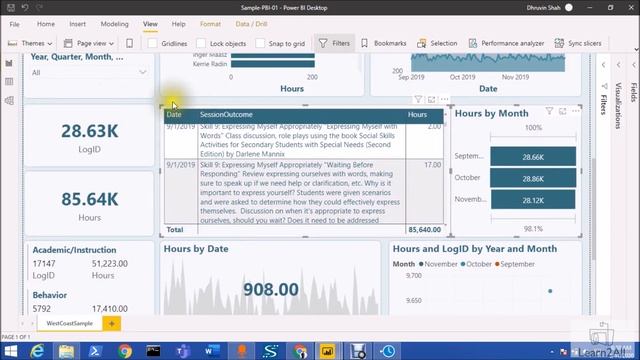Click the September legend item
640x360 pixels.
[514, 264]
